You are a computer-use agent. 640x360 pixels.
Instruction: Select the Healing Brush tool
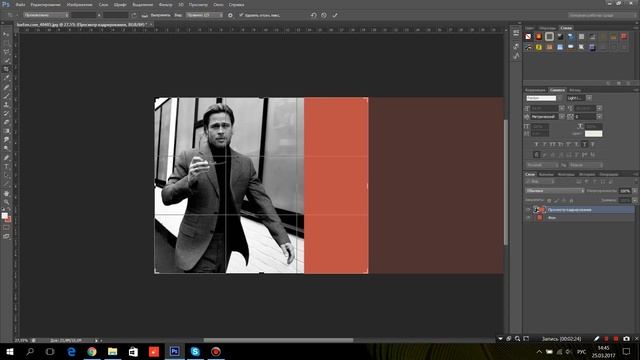(6, 87)
